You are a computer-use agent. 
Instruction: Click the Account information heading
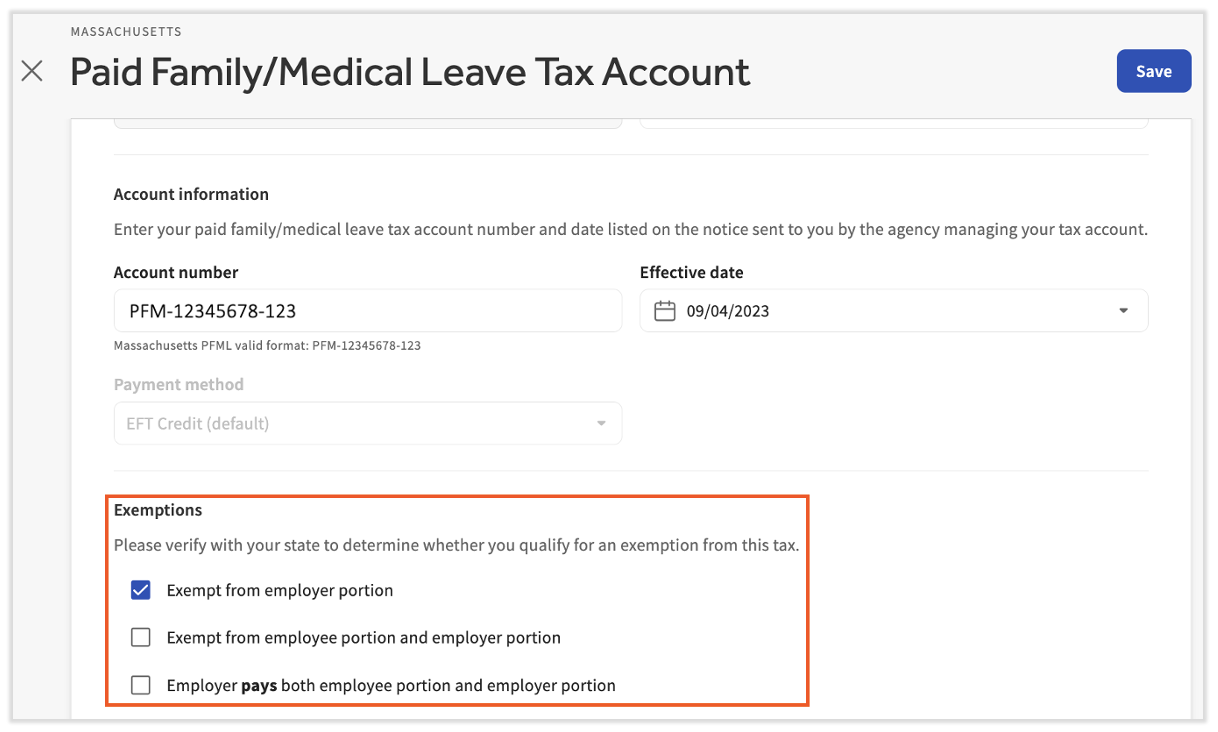tap(191, 194)
